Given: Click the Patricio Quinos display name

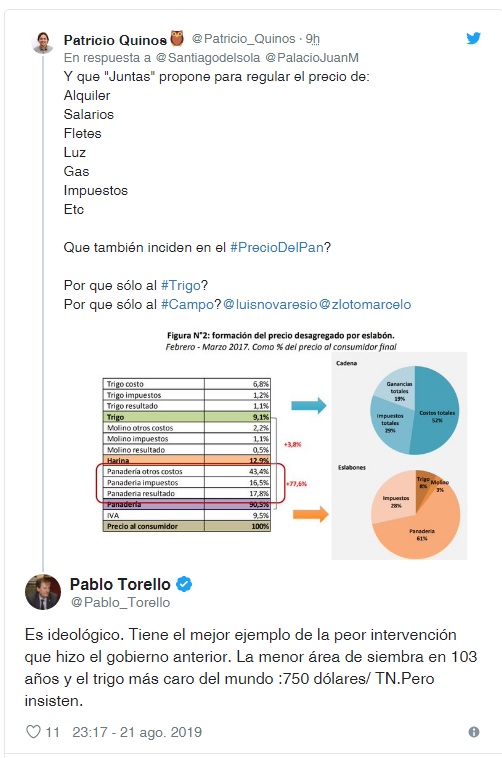Looking at the screenshot, I should [x=115, y=40].
